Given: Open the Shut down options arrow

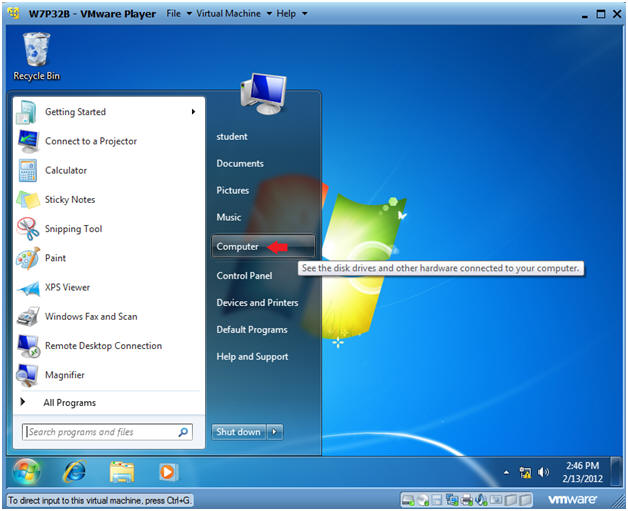Looking at the screenshot, I should click(275, 432).
